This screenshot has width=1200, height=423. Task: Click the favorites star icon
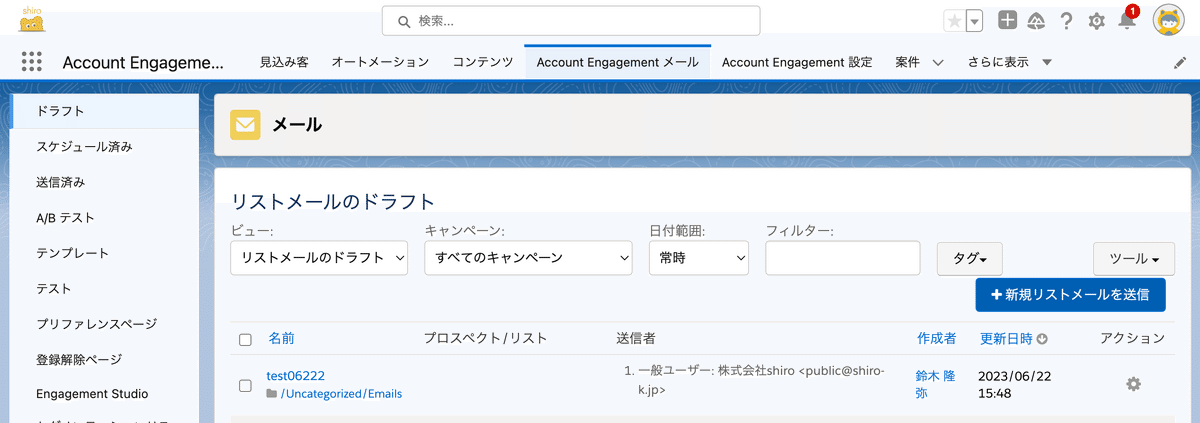coord(955,21)
